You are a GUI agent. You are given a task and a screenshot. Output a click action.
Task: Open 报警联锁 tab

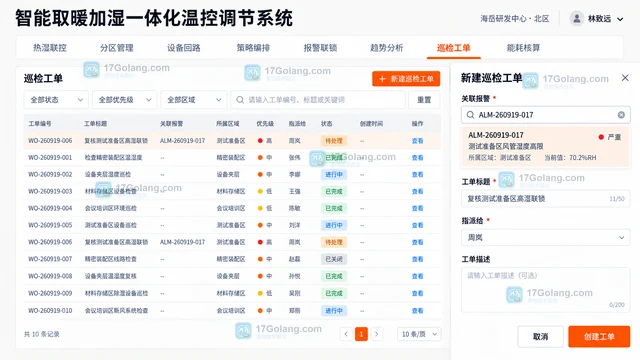coord(320,48)
